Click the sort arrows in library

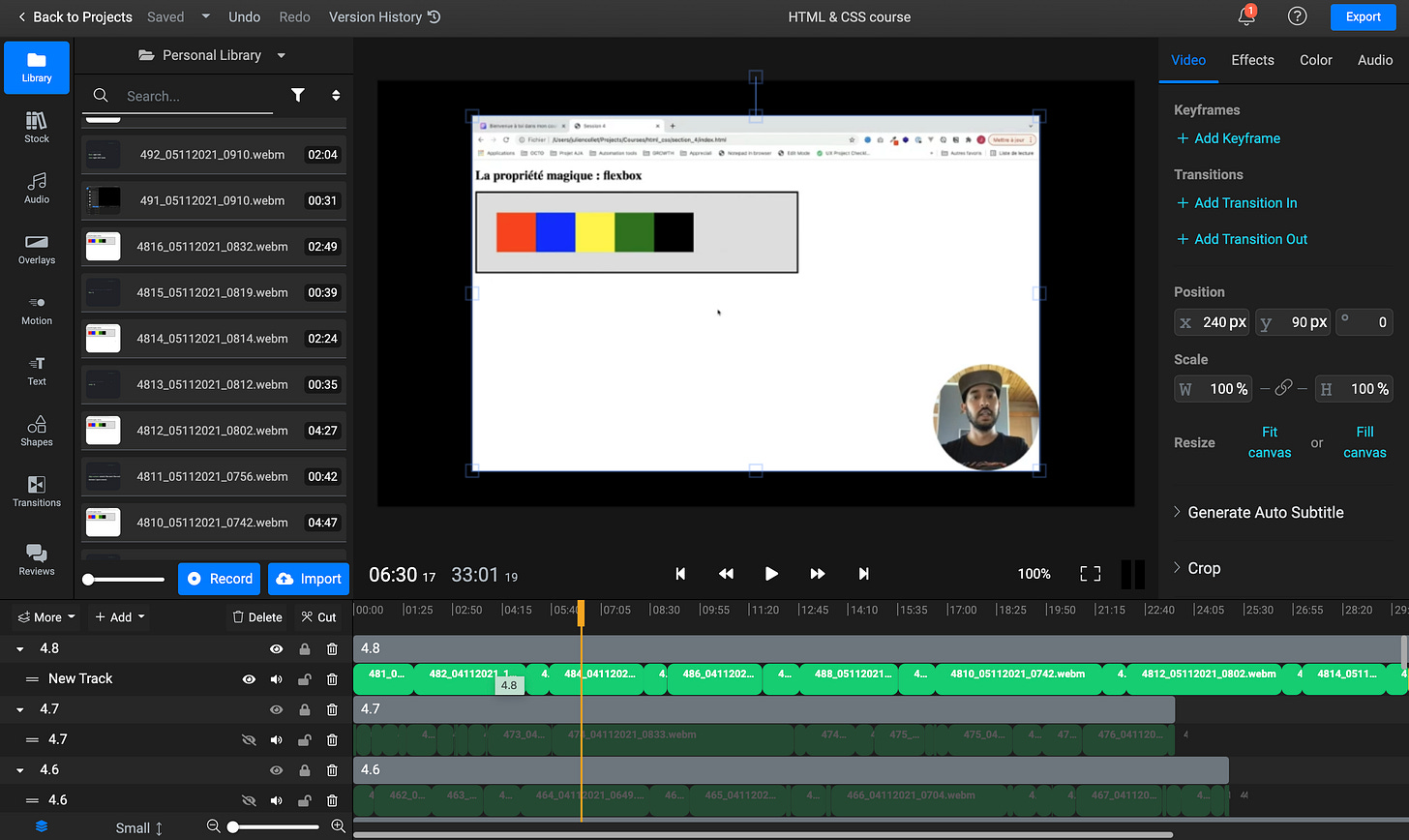point(336,95)
